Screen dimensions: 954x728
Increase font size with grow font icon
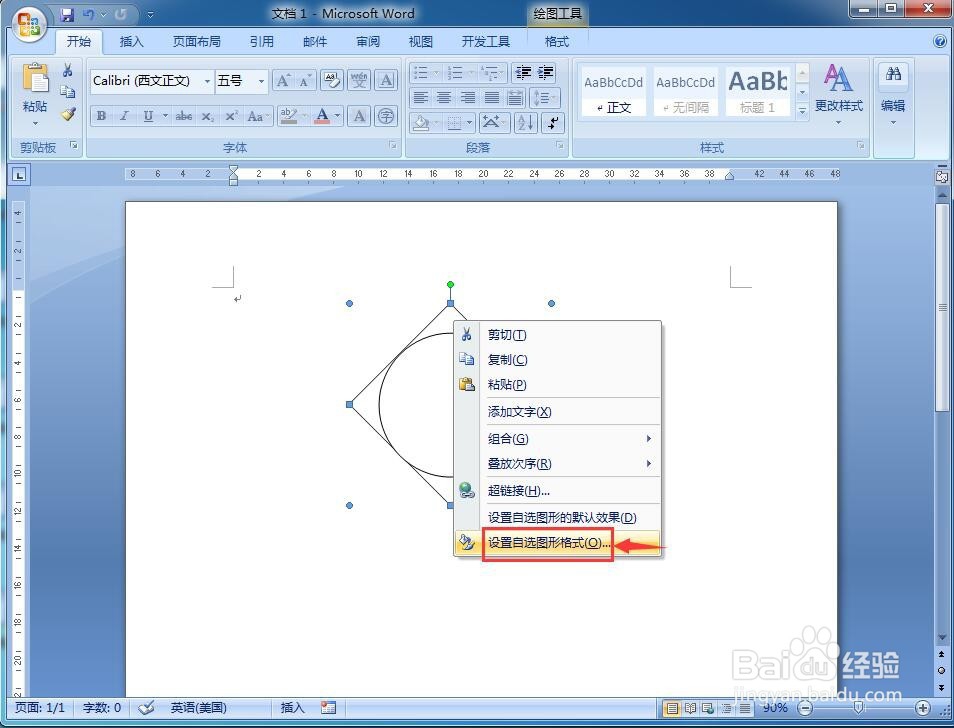[x=283, y=80]
